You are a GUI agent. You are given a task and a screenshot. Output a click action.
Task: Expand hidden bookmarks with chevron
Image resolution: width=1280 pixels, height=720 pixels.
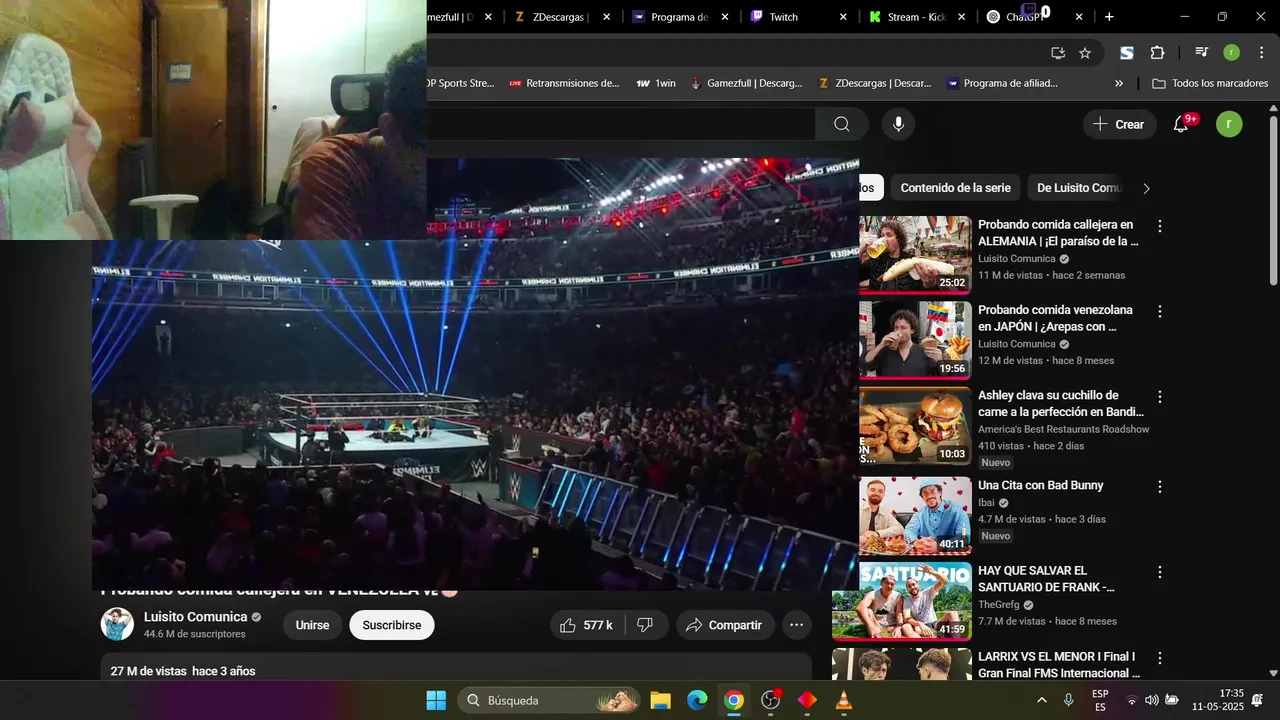click(x=1119, y=83)
